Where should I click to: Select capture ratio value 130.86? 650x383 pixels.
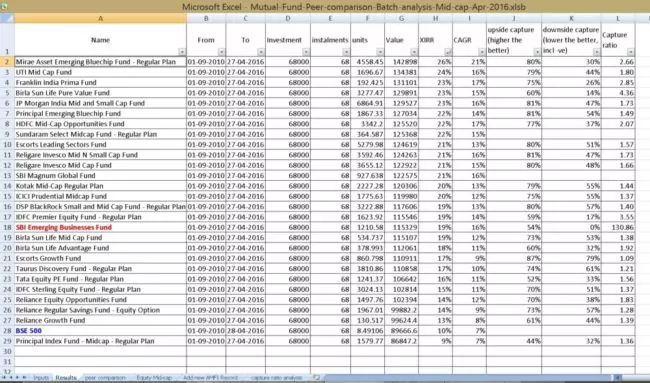(x=618, y=227)
